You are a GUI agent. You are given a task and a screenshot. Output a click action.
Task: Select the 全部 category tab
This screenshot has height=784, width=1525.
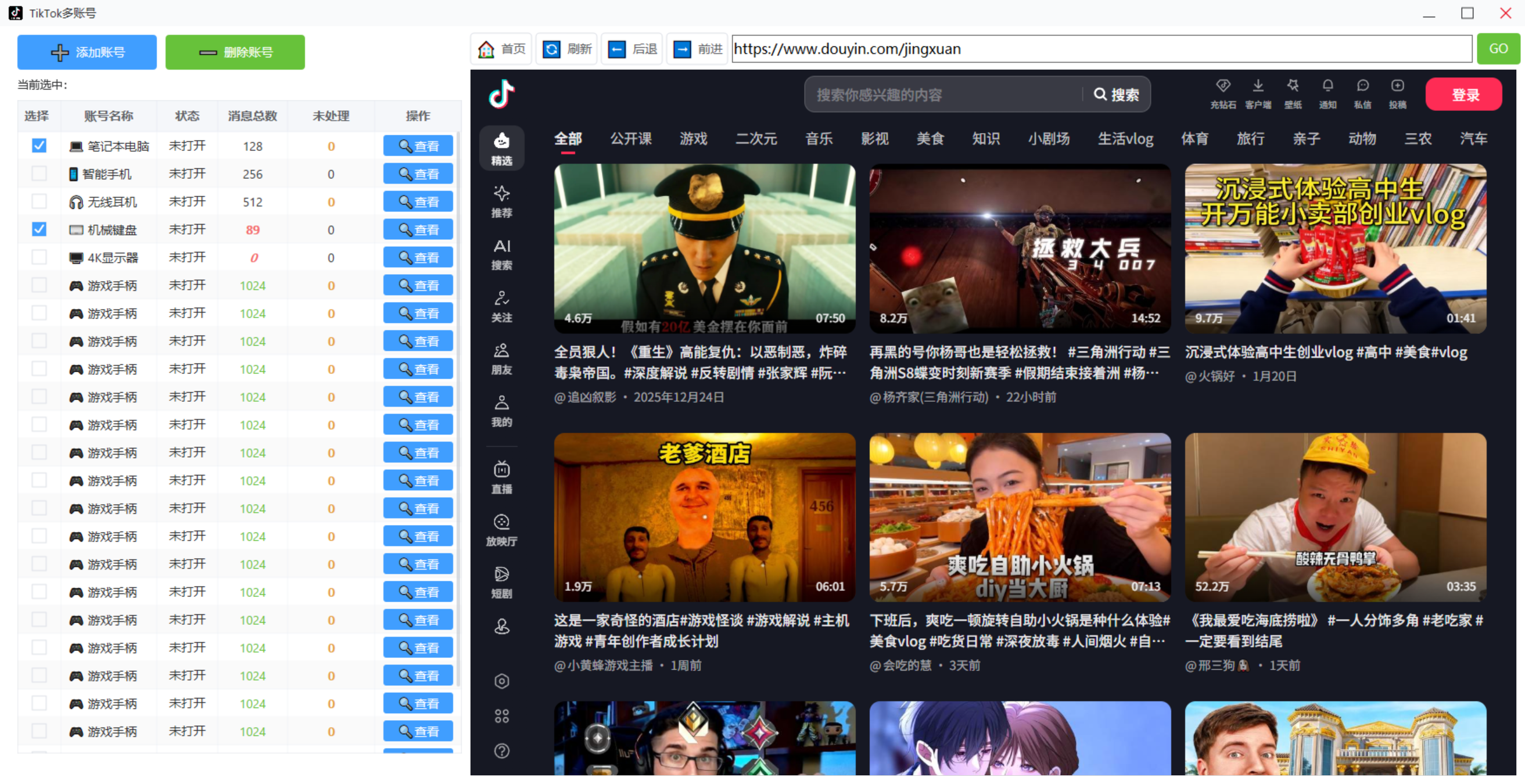click(x=568, y=139)
